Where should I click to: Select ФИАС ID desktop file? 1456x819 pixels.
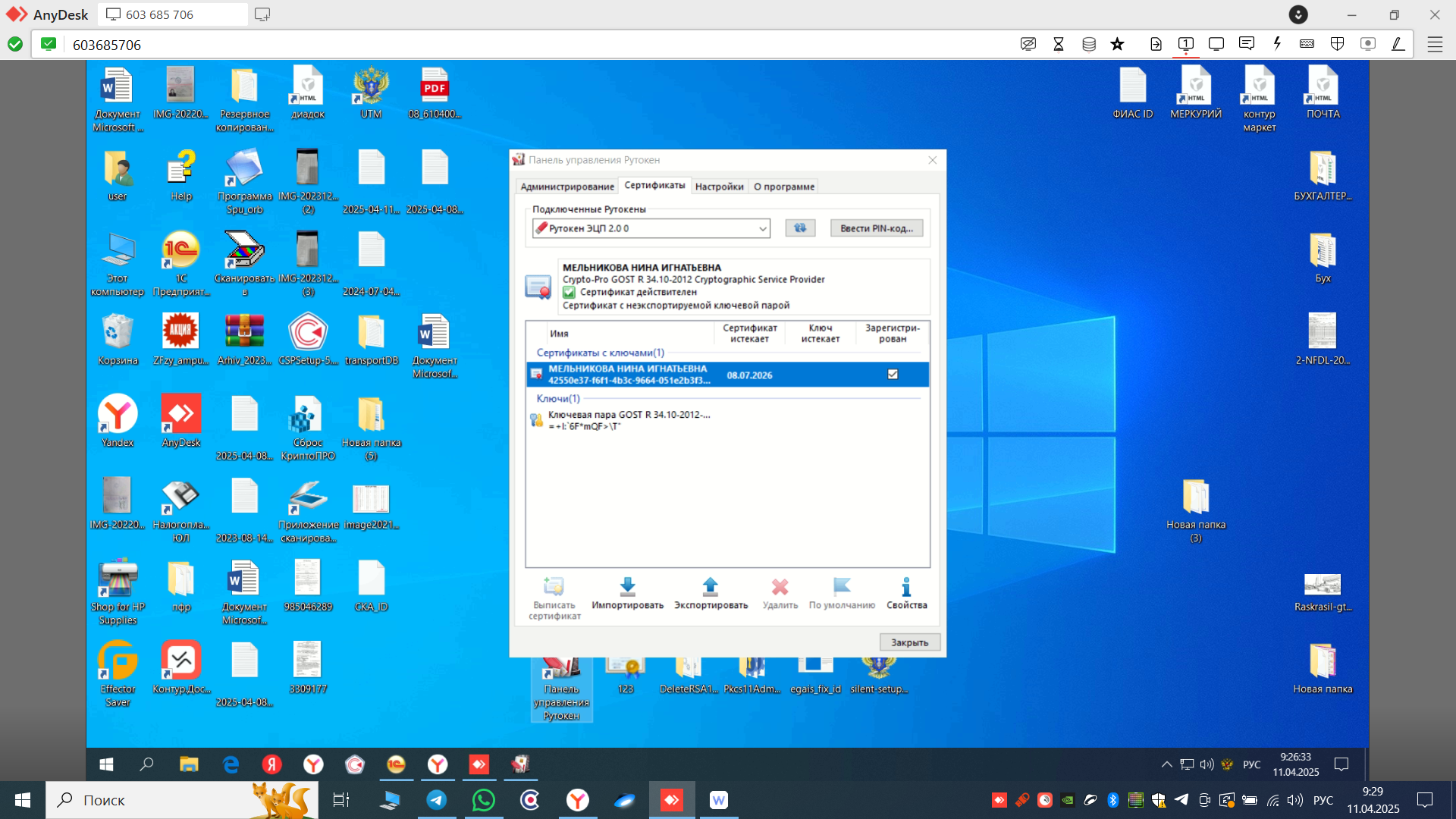click(1133, 93)
